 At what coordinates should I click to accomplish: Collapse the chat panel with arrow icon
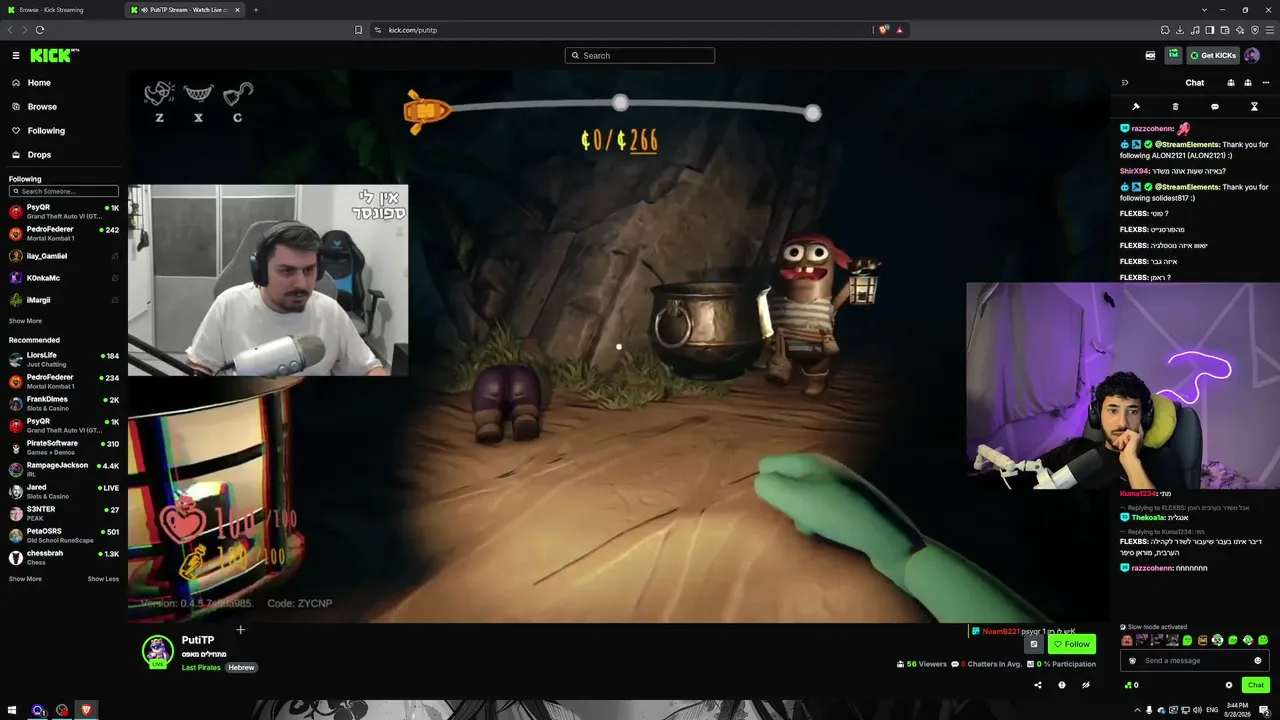[x=1125, y=83]
